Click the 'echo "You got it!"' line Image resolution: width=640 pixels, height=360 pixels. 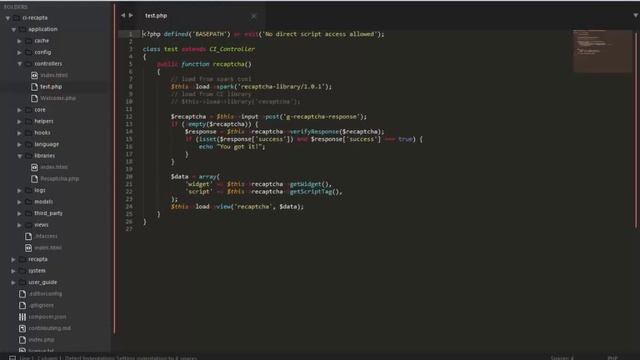(x=231, y=147)
